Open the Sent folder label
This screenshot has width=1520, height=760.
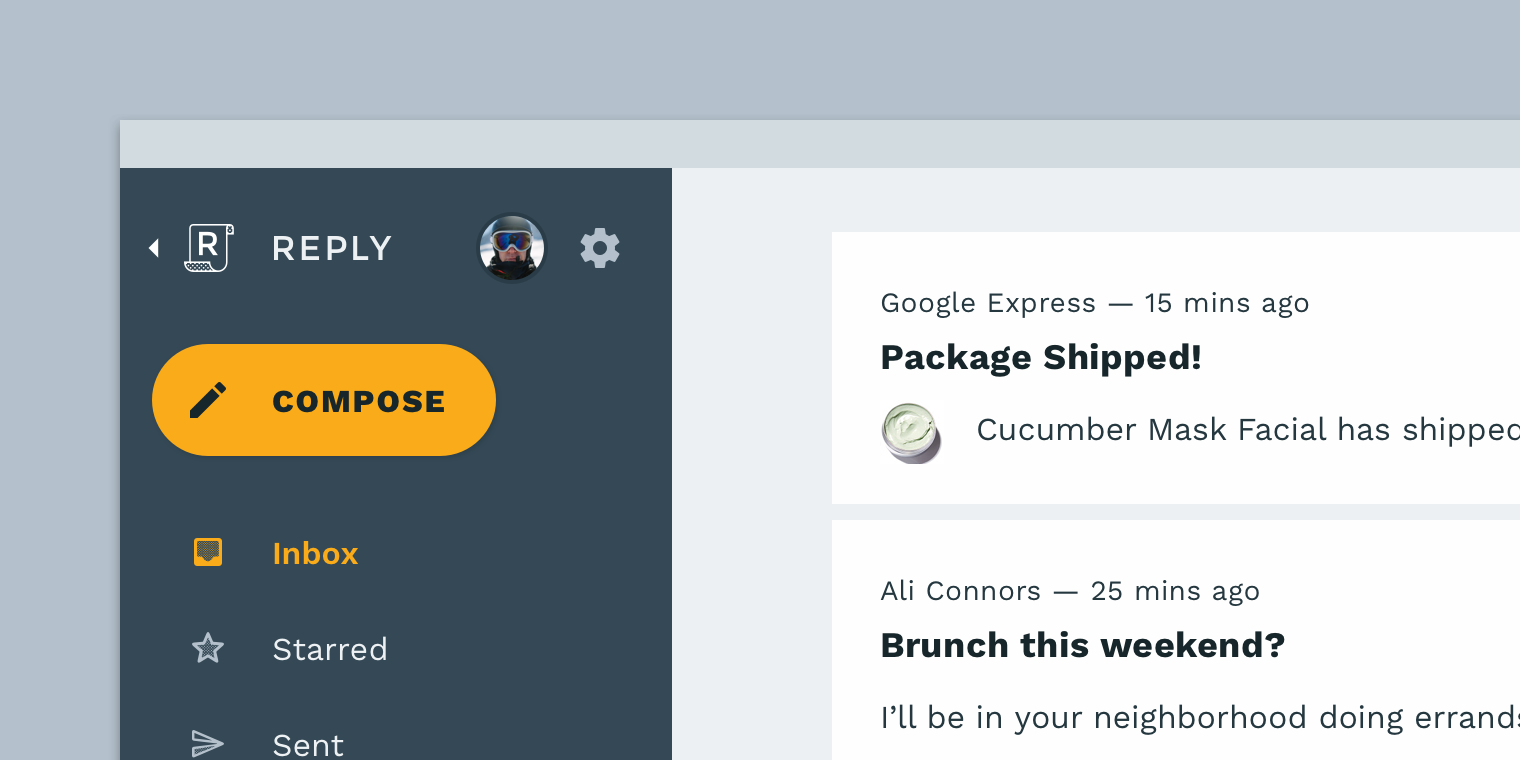[308, 745]
